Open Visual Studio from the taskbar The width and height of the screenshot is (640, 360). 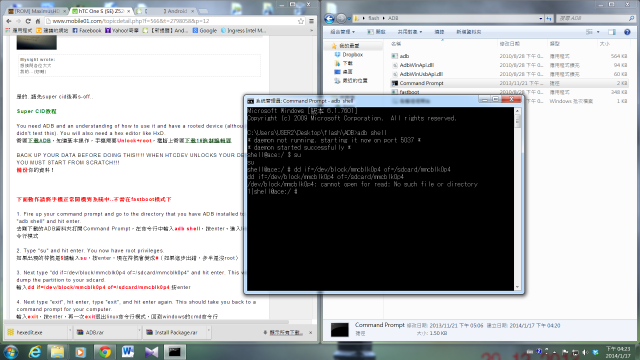pyautogui.click(x=151, y=351)
